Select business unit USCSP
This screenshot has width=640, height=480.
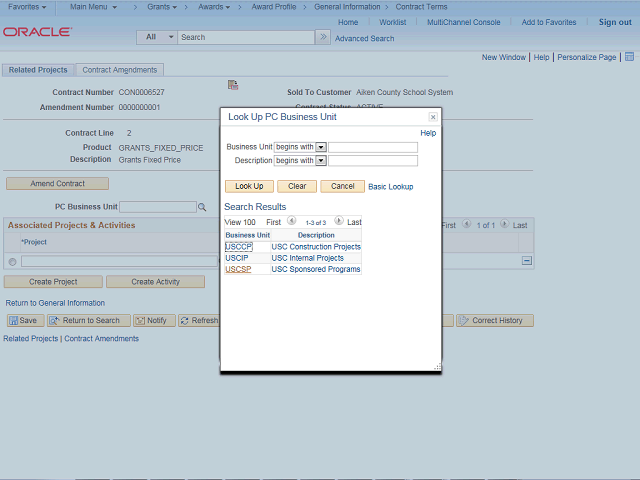pyautogui.click(x=238, y=269)
